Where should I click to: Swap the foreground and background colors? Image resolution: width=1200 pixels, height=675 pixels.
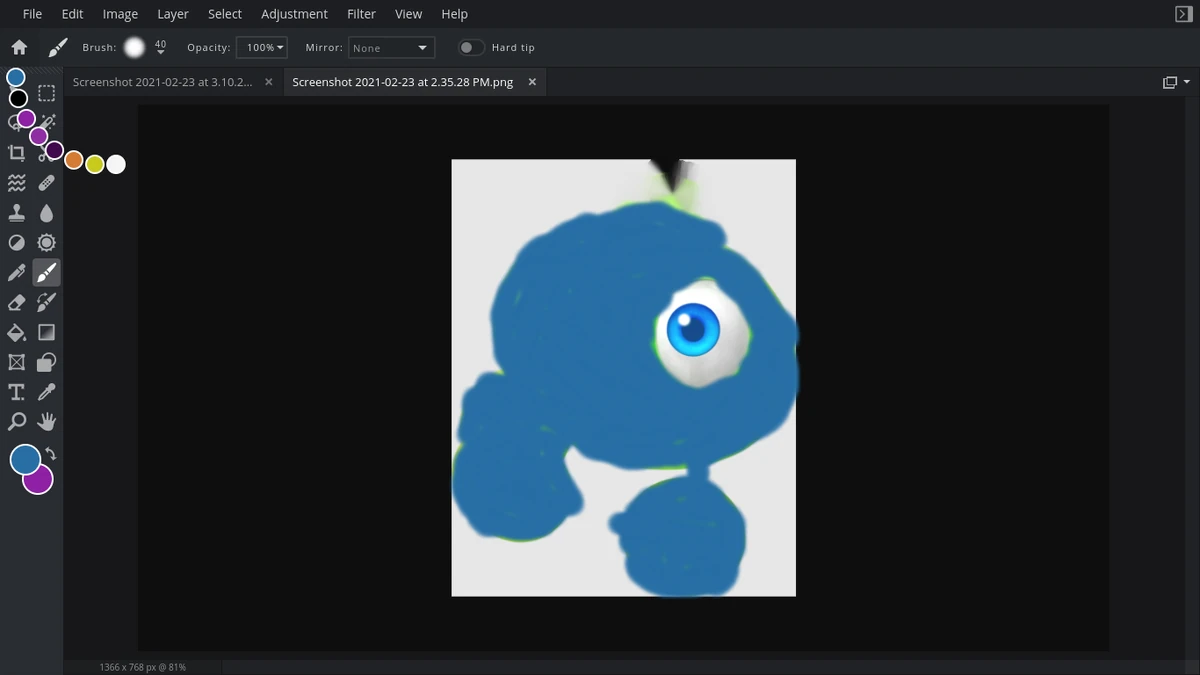tap(48, 452)
